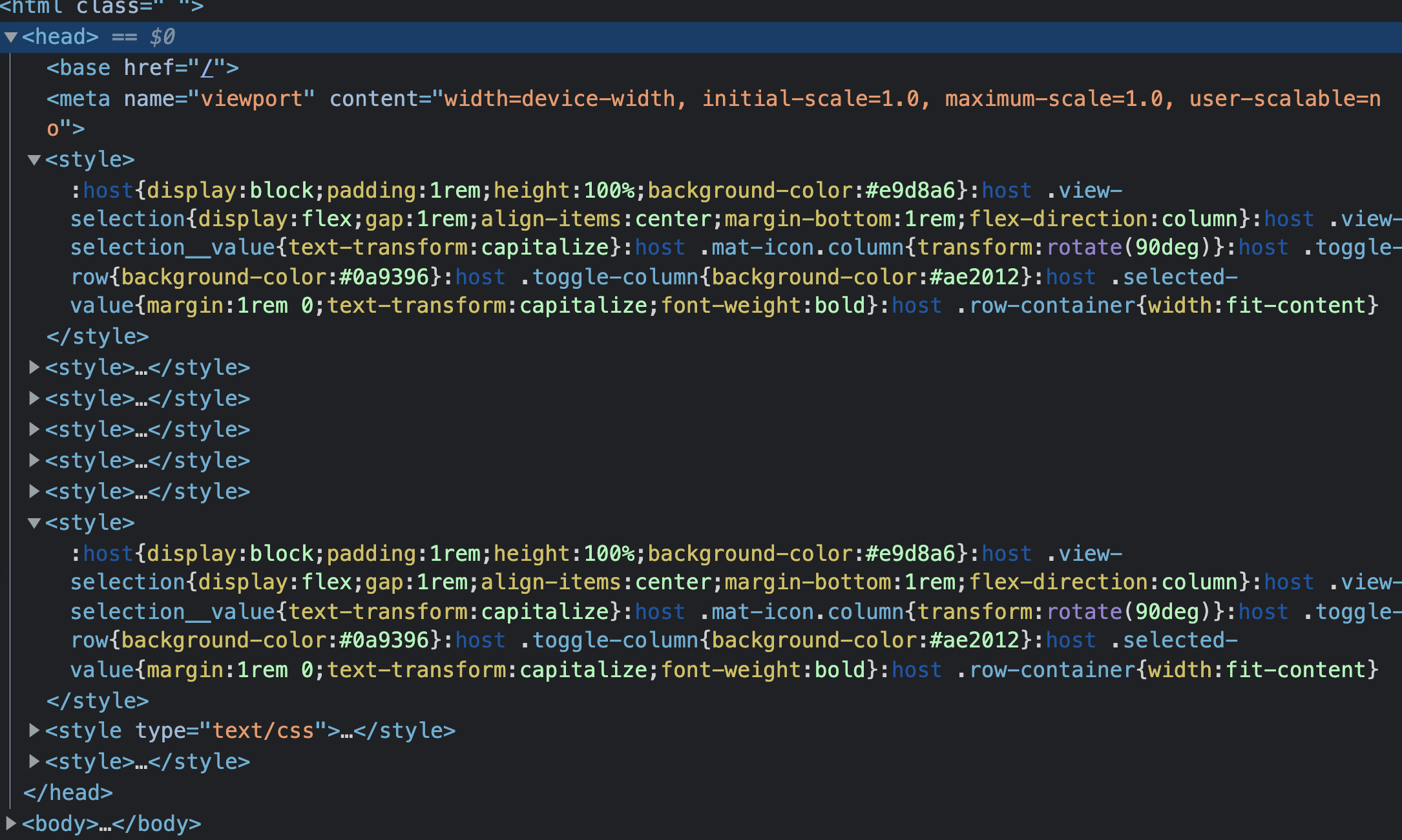Click the first closing </style> tag
Image resolution: width=1402 pixels, height=840 pixels.
pyautogui.click(x=98, y=337)
